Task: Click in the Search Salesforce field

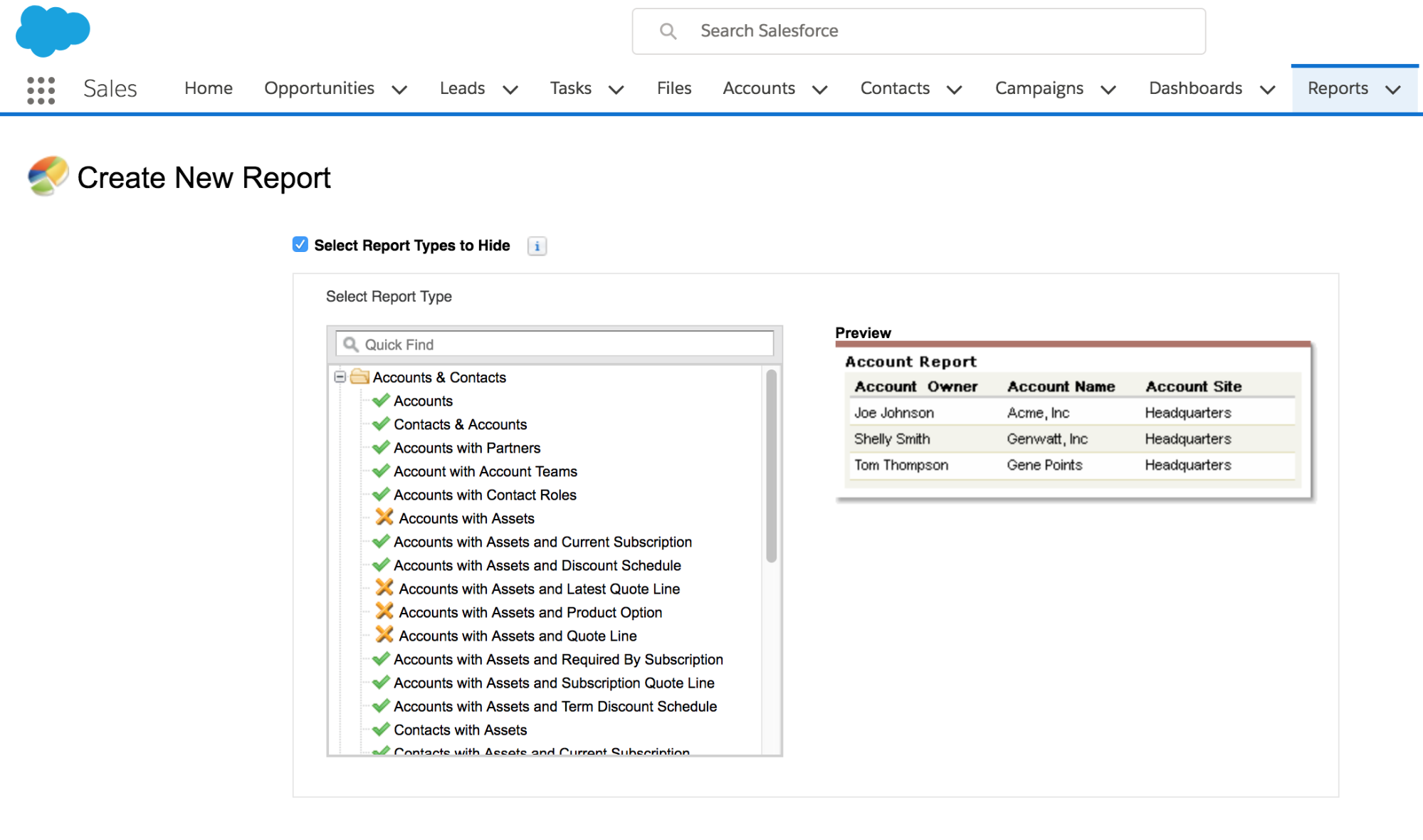Action: click(918, 31)
